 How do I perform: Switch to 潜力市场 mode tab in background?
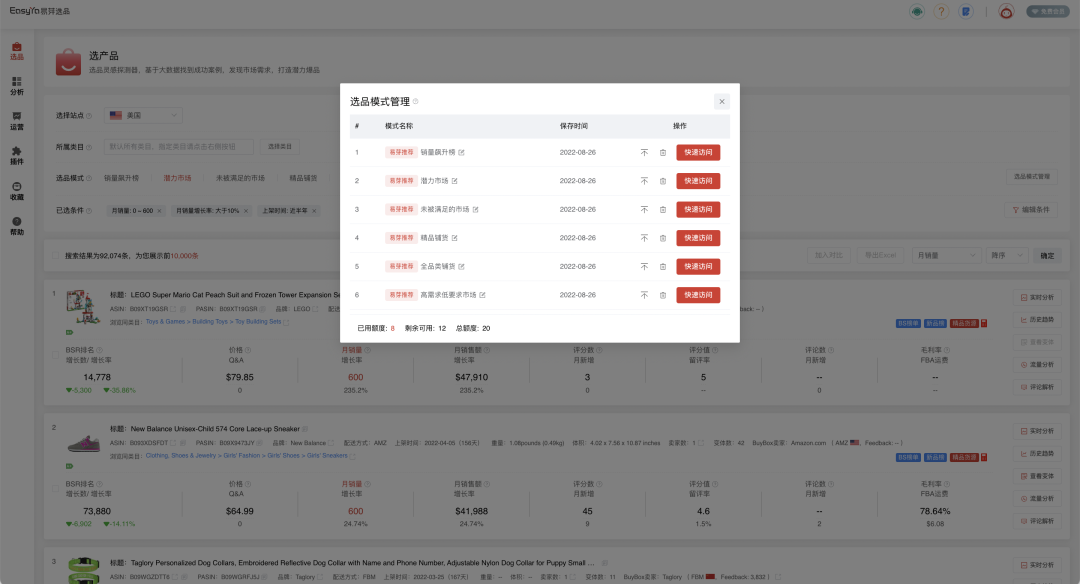pos(177,178)
